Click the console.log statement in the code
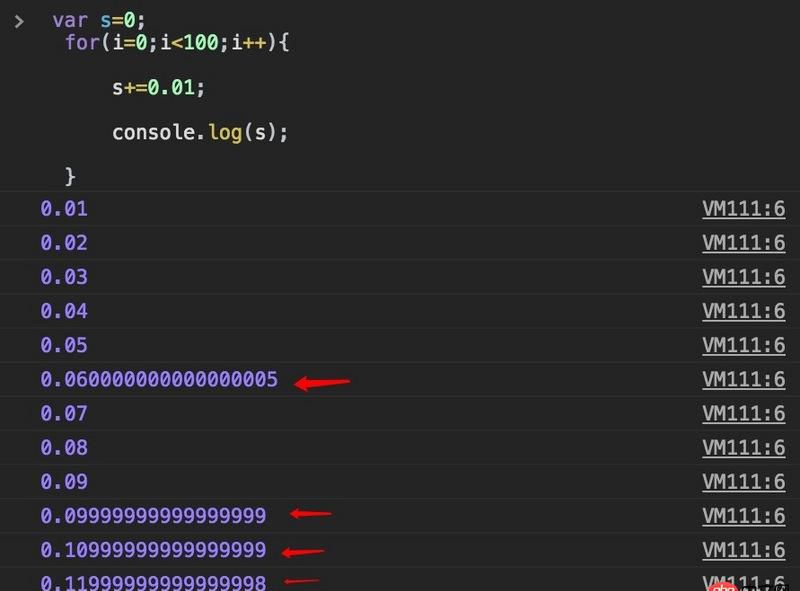This screenshot has height=591, width=800. (x=198, y=131)
